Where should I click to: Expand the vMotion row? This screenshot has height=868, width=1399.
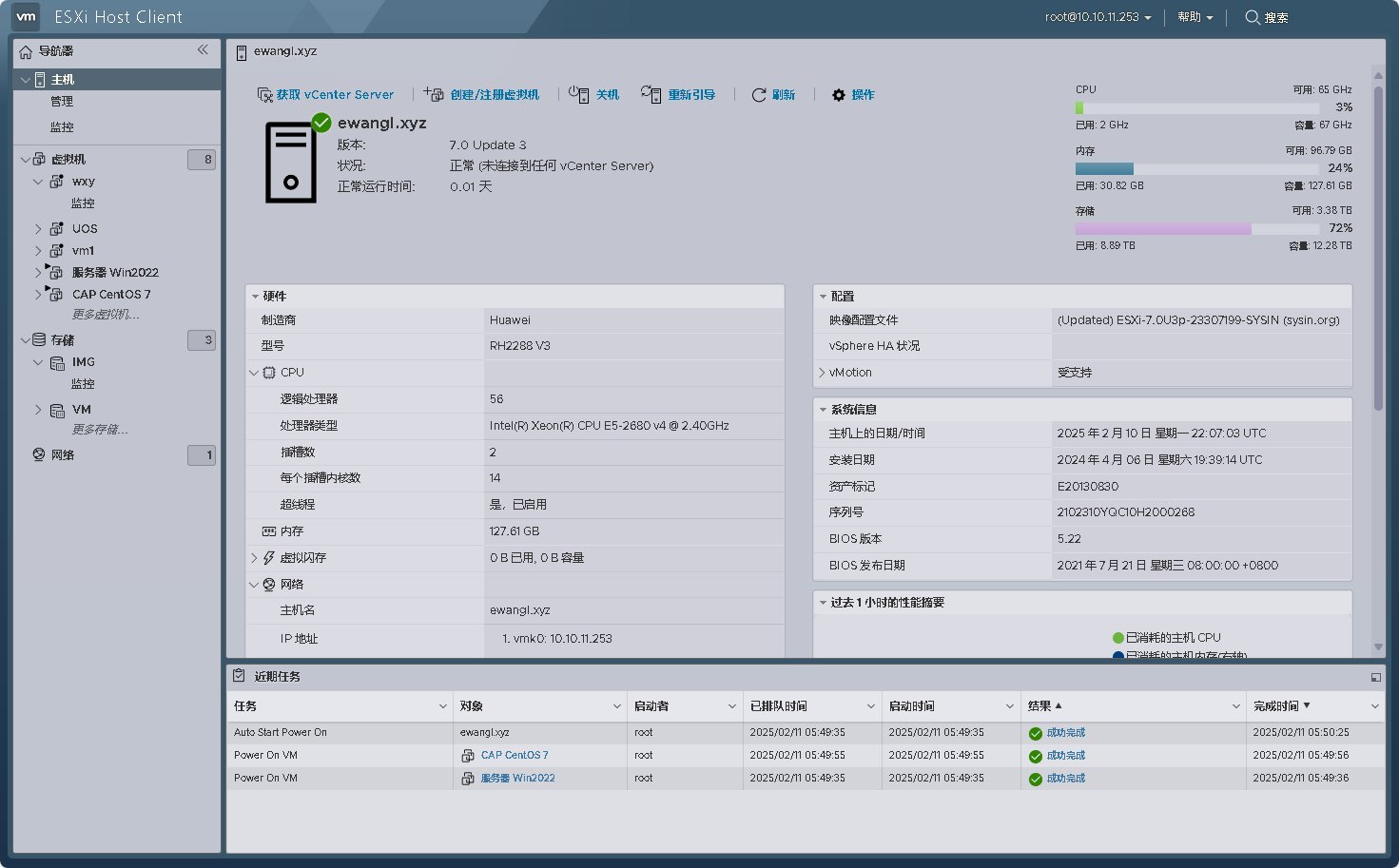tap(822, 373)
